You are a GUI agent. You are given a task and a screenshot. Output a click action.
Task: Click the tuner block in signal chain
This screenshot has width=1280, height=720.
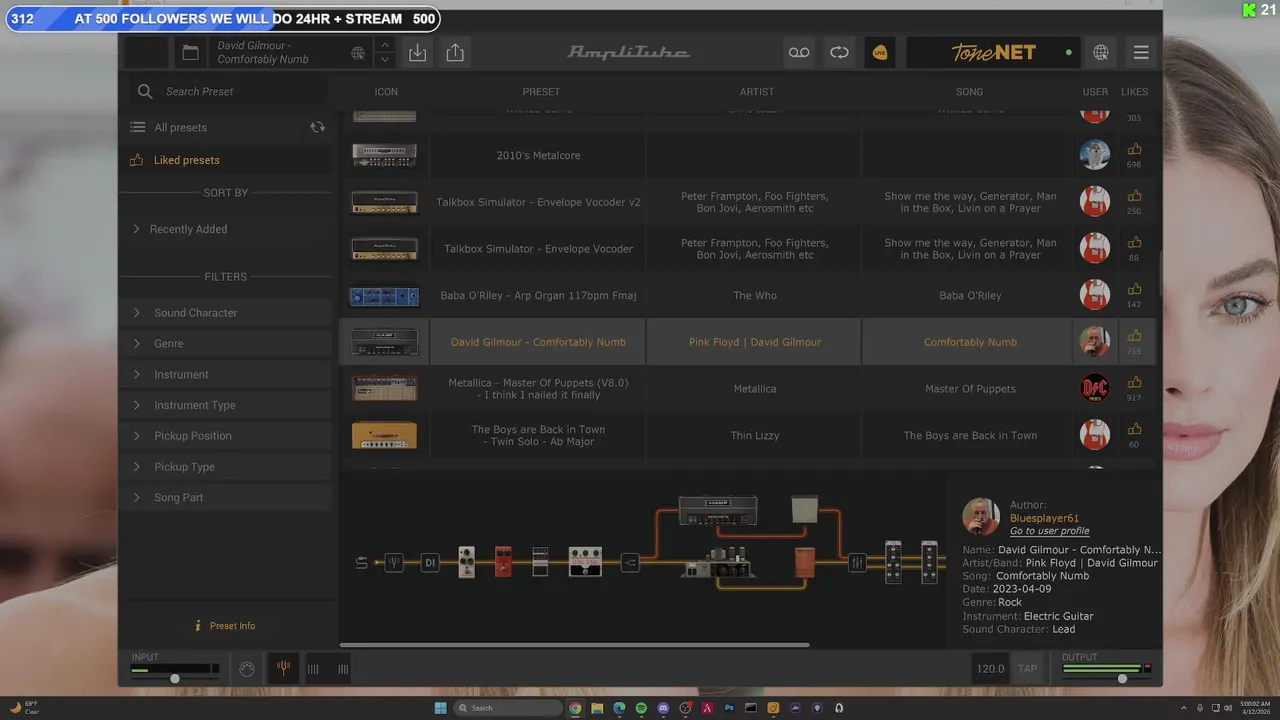(394, 563)
